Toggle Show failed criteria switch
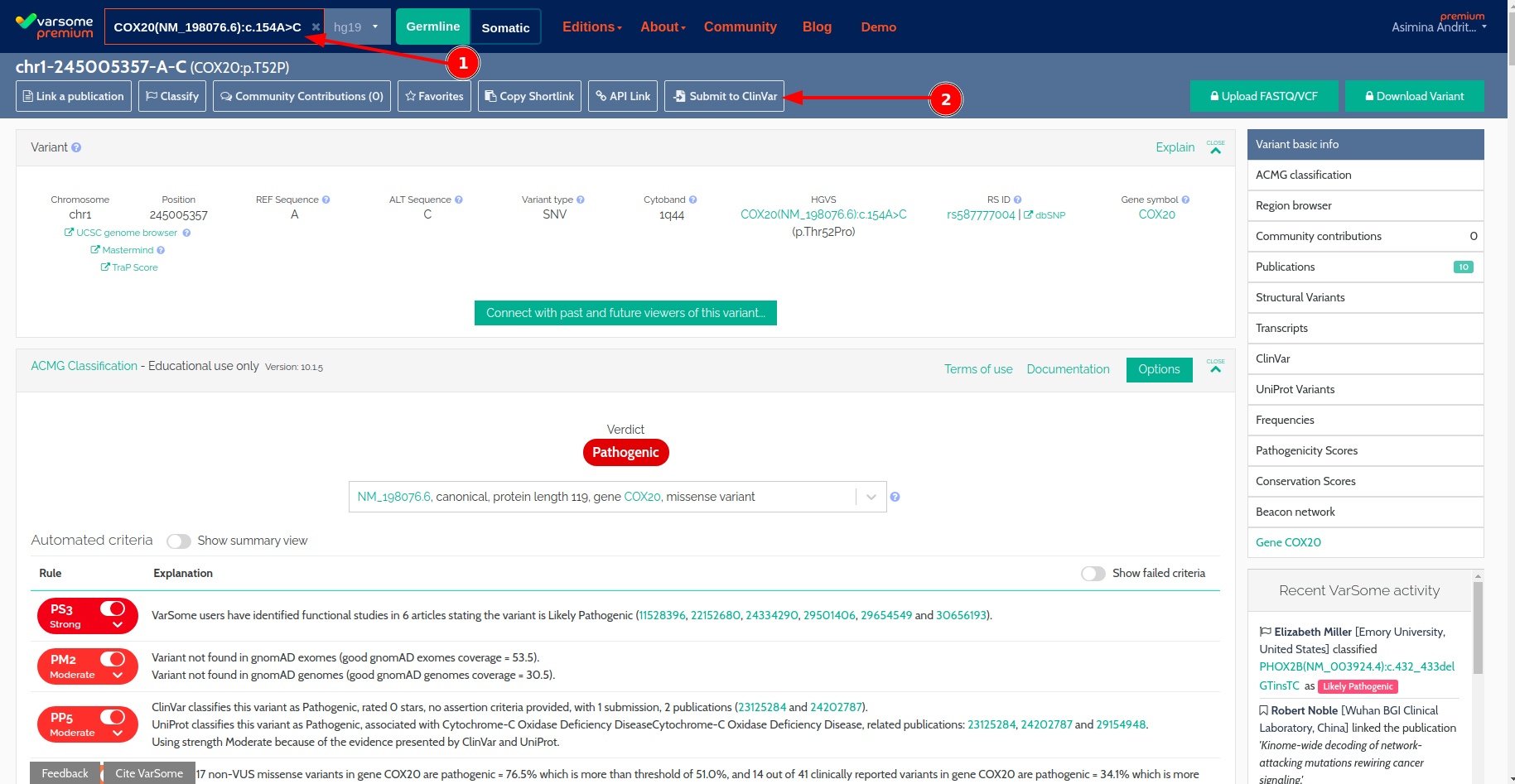Image resolution: width=1515 pixels, height=784 pixels. pyautogui.click(x=1093, y=574)
